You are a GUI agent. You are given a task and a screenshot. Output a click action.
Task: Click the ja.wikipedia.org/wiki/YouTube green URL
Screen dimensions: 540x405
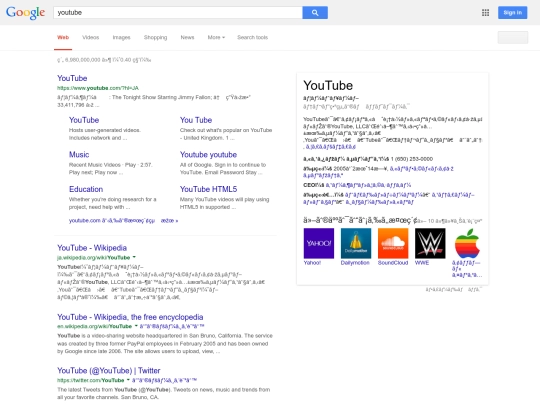pos(93,258)
